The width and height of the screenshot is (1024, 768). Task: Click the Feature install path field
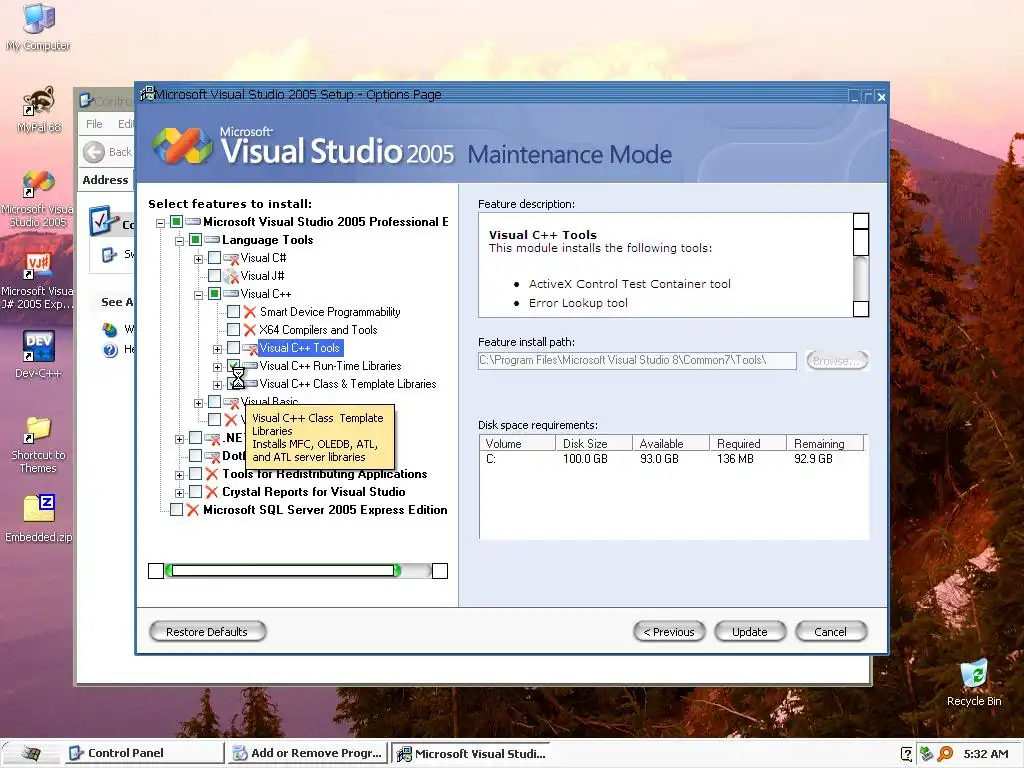coord(637,360)
